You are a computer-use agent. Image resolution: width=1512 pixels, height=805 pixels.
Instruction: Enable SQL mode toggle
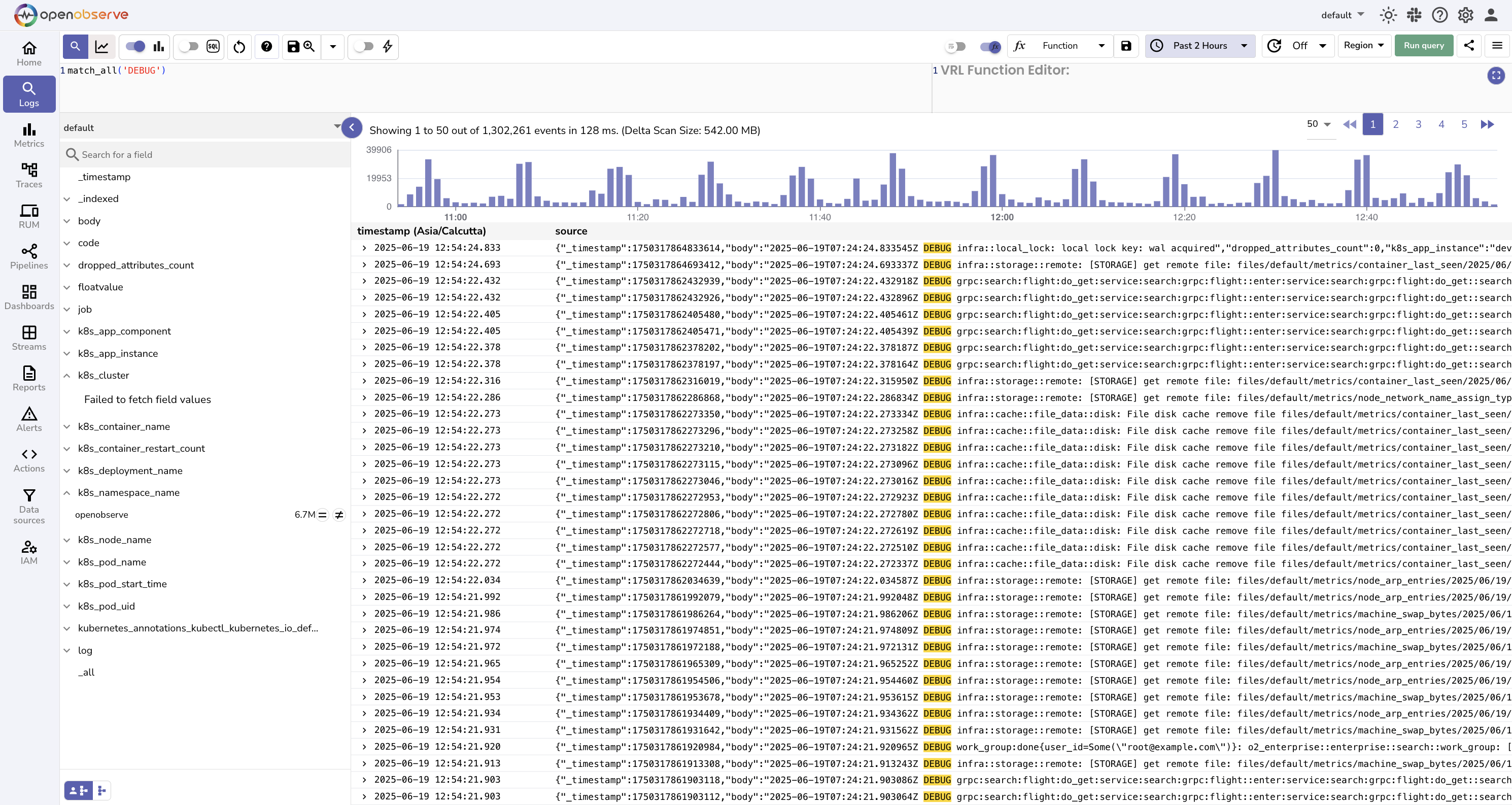pyautogui.click(x=188, y=46)
